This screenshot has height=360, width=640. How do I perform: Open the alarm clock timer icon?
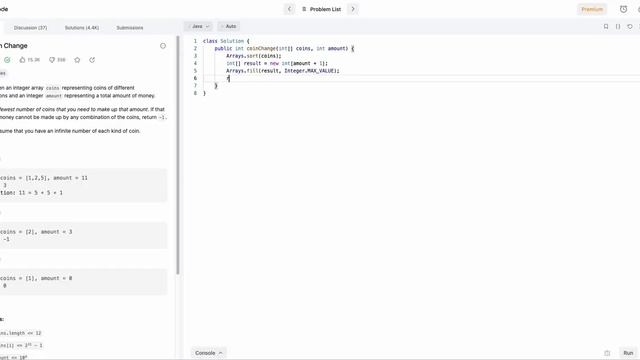point(623,9)
